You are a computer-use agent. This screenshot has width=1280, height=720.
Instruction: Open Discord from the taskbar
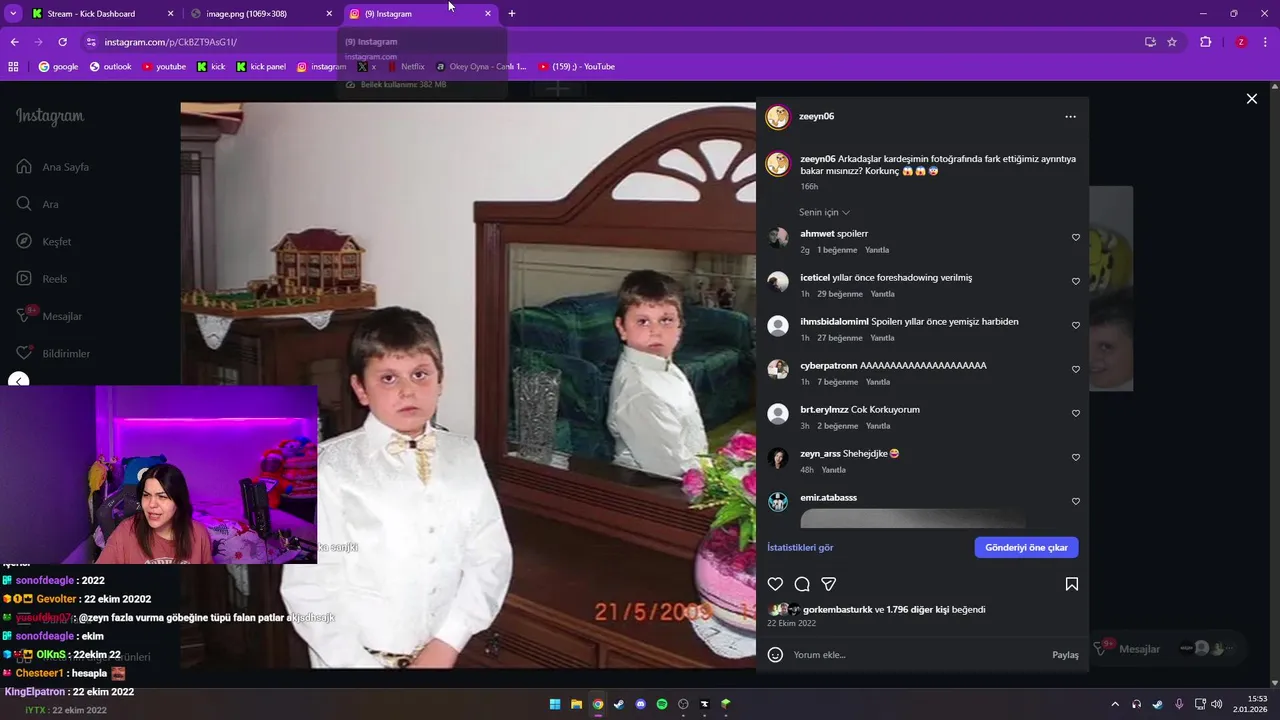tap(641, 704)
